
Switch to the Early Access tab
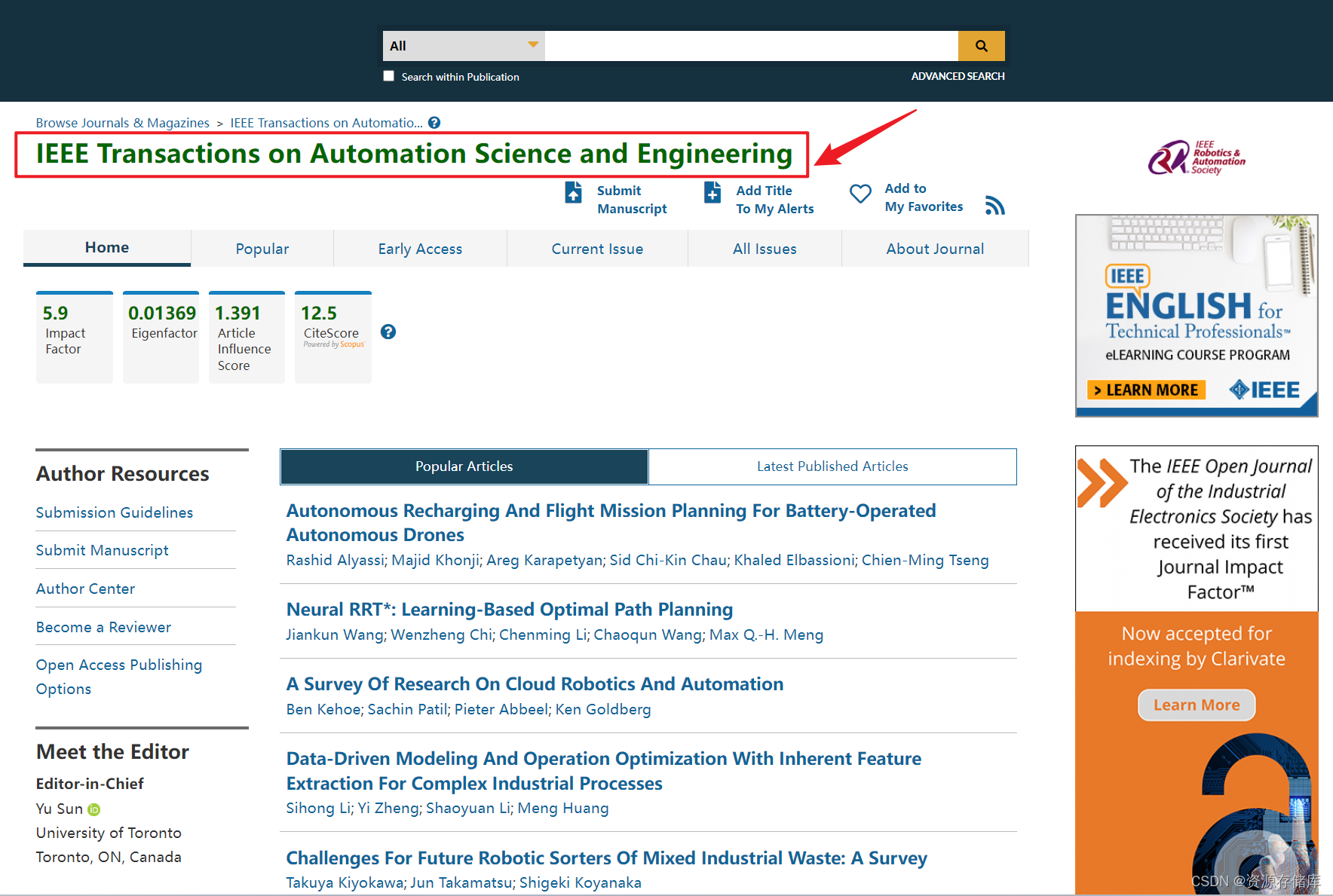pos(420,249)
